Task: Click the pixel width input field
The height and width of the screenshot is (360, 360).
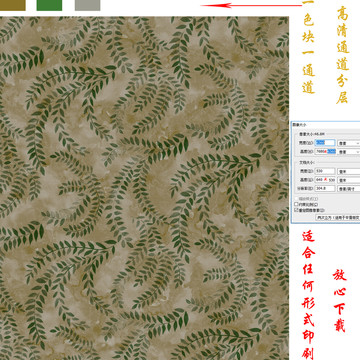Action: pos(325,143)
